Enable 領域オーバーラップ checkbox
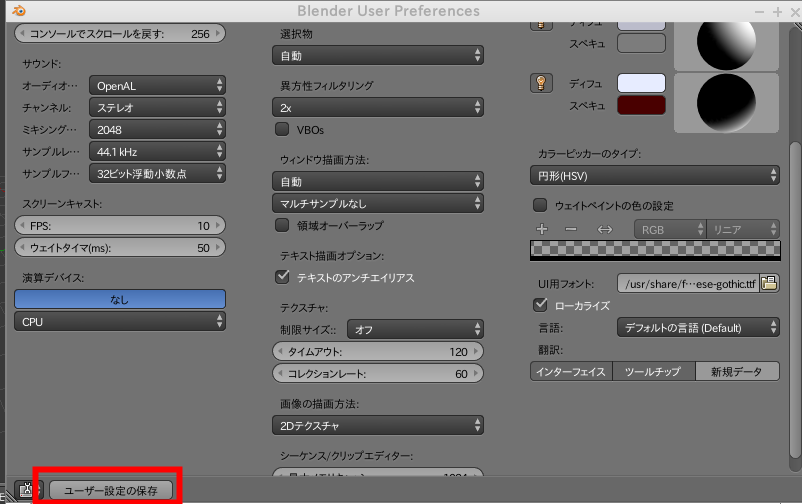The image size is (802, 504). click(x=282, y=225)
